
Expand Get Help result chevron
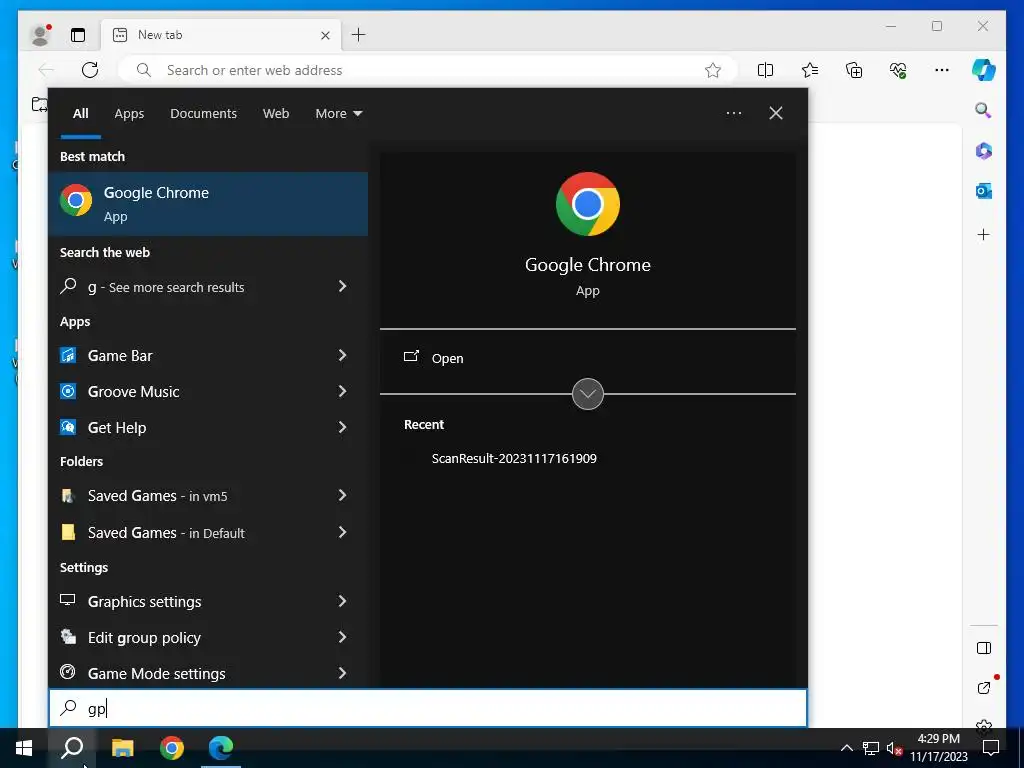click(x=342, y=427)
